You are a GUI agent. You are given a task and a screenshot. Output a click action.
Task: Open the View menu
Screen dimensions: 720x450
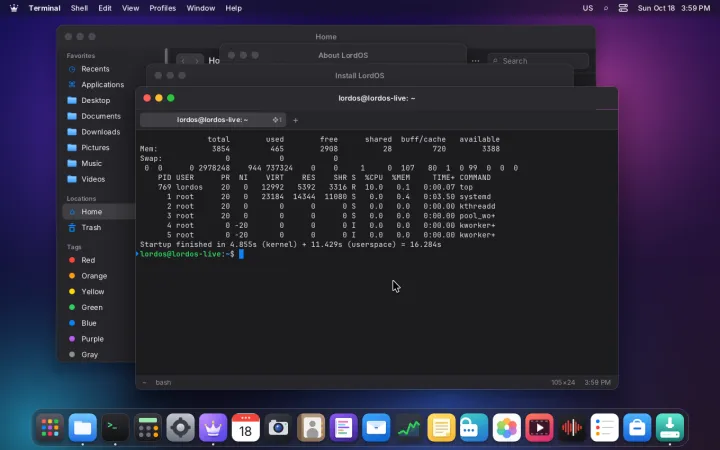pos(130,8)
